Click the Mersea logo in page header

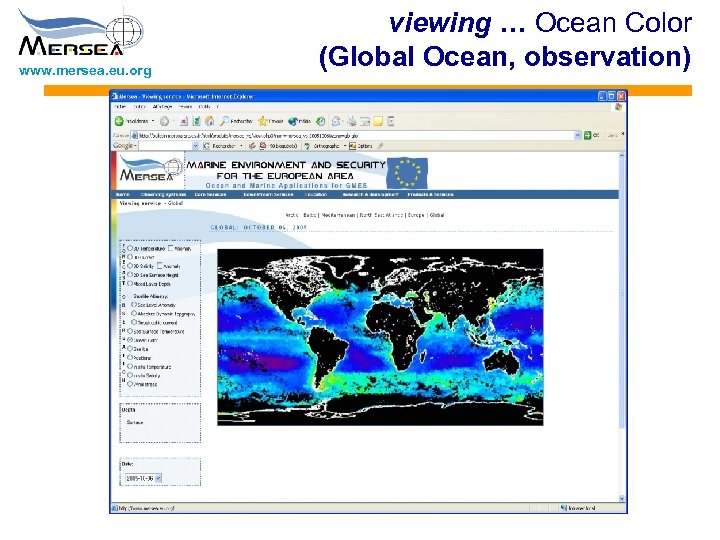coord(149,170)
